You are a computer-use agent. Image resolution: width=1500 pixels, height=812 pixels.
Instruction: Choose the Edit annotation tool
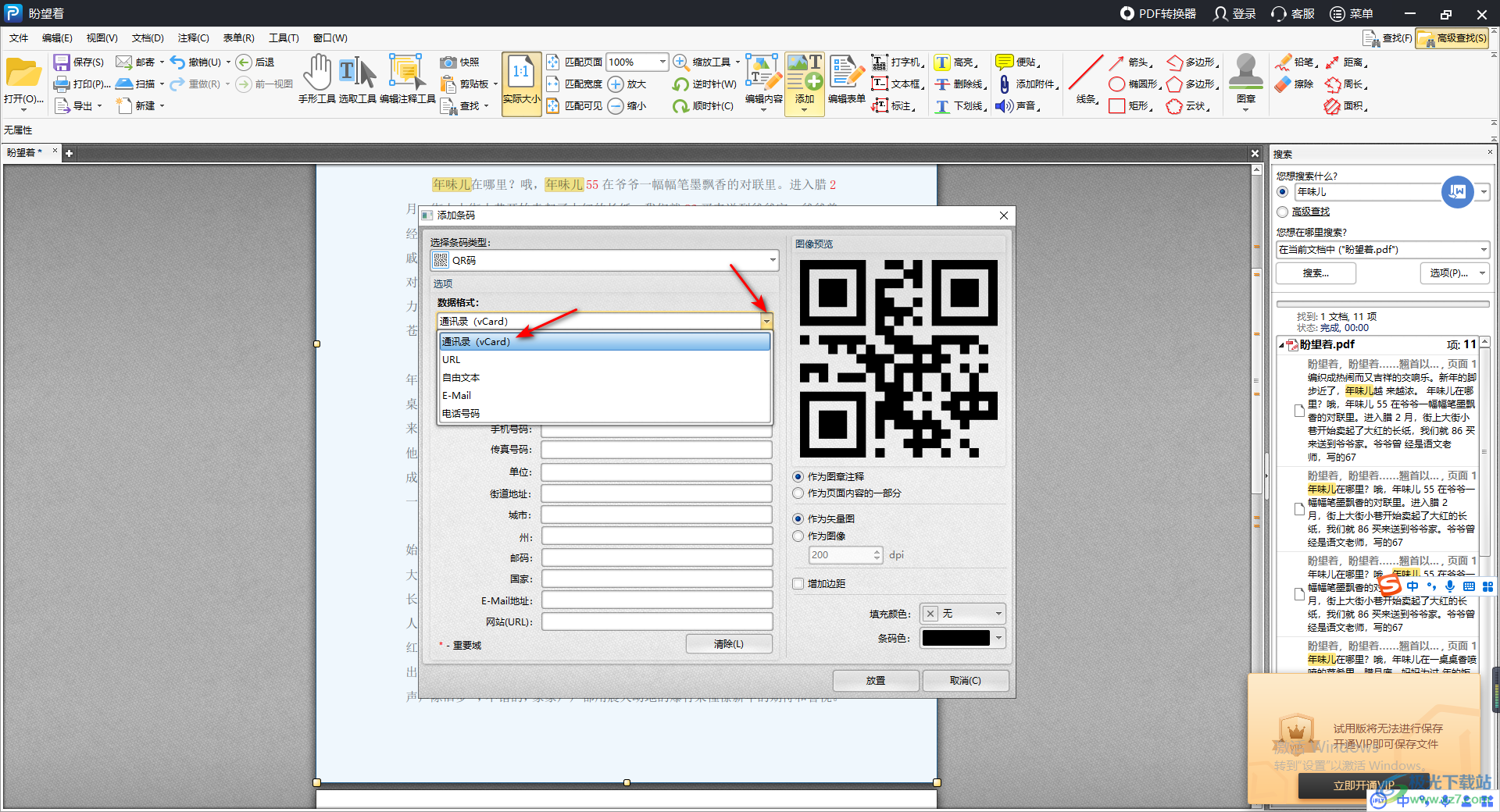(407, 79)
